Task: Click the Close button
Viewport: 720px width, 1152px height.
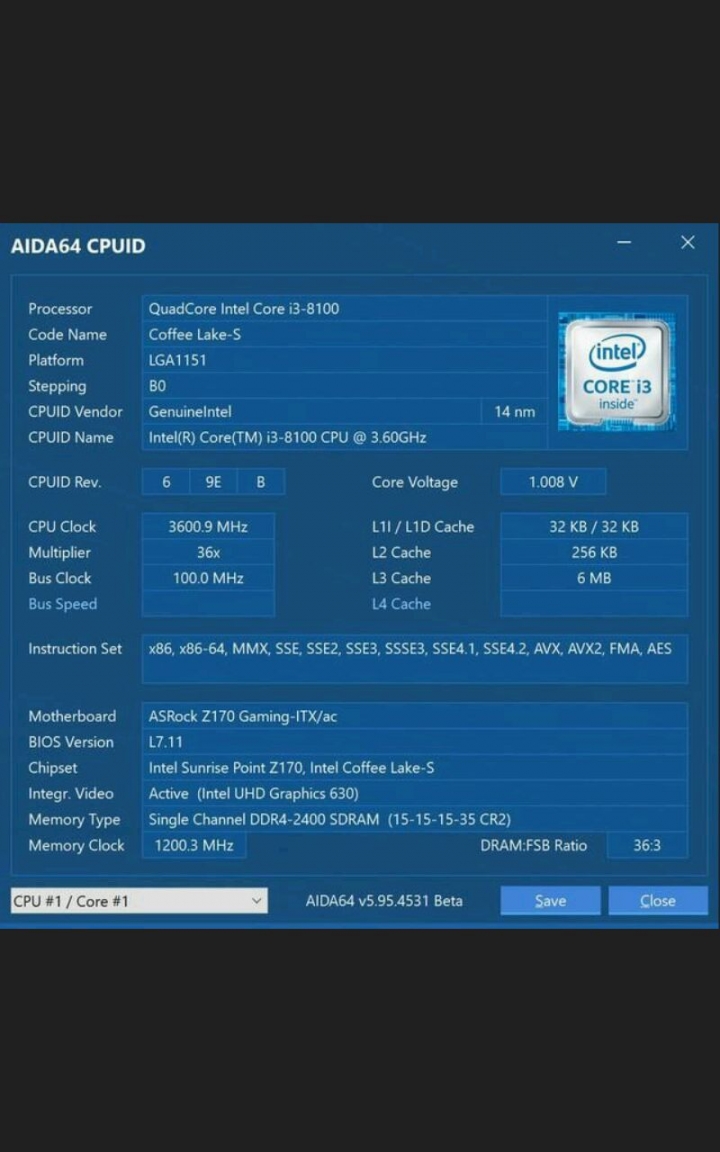Action: point(658,901)
